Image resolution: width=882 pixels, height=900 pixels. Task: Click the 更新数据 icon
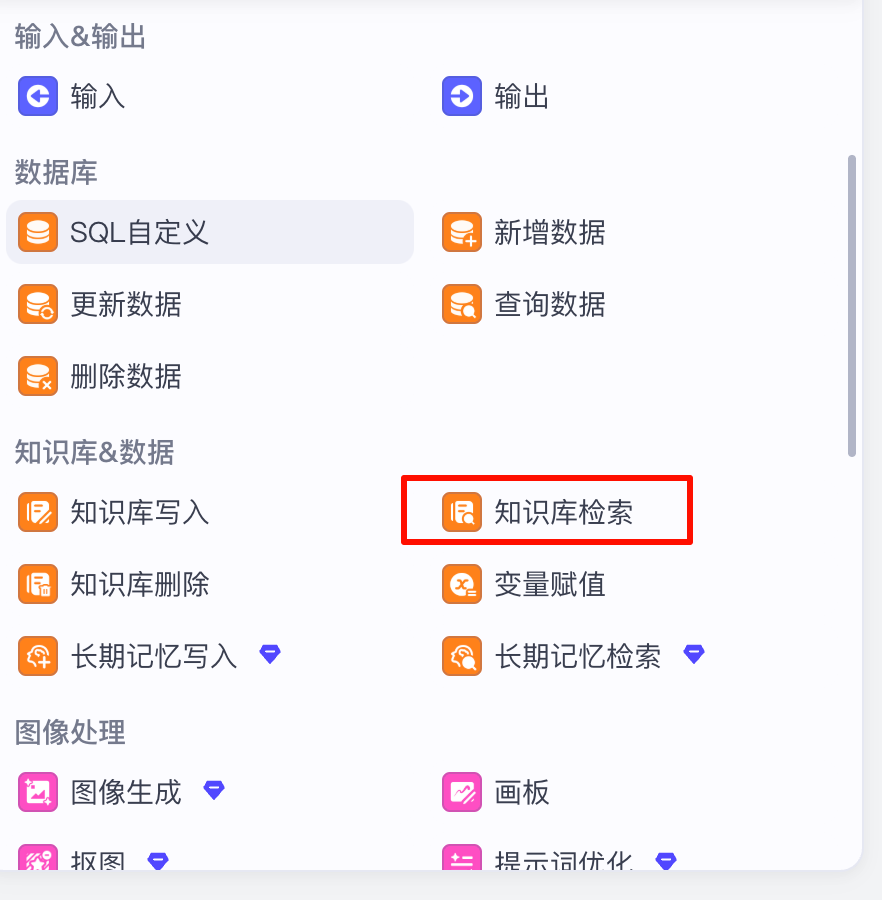38,304
